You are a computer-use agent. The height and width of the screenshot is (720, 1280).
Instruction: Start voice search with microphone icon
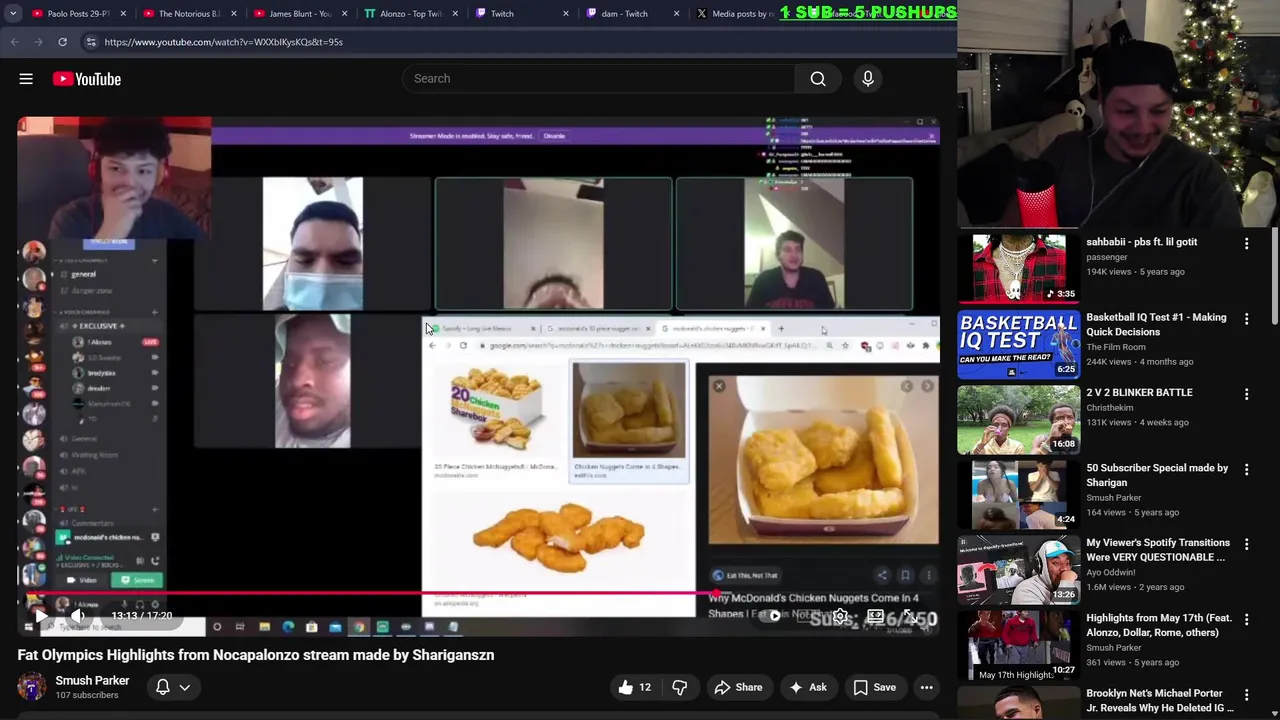[x=868, y=79]
